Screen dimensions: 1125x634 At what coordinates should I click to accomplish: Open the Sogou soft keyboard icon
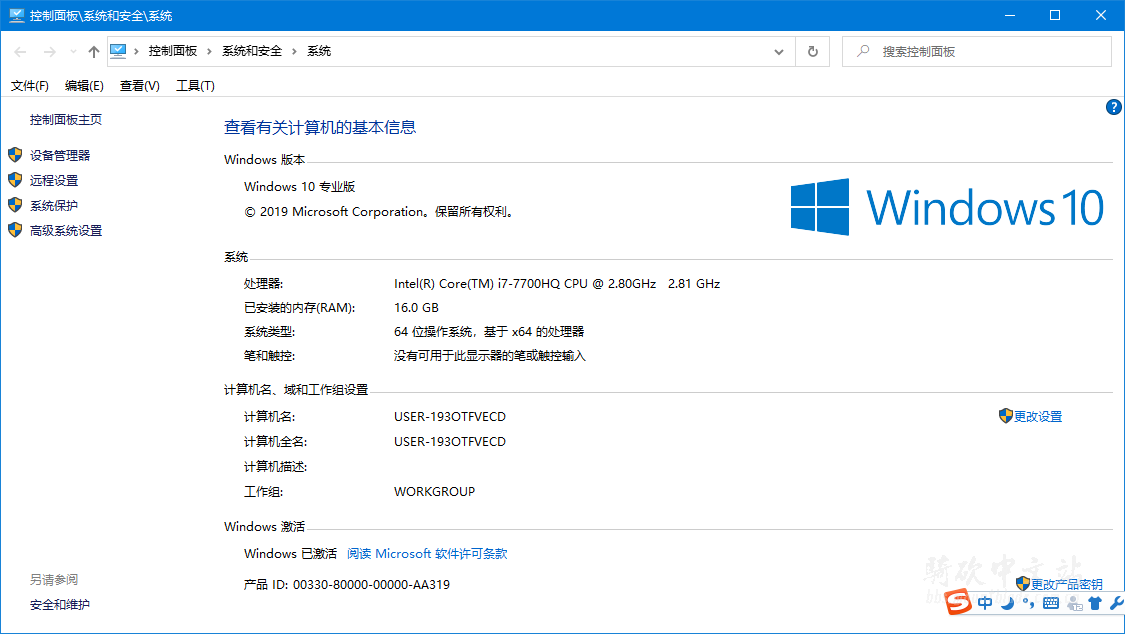coord(1051,603)
